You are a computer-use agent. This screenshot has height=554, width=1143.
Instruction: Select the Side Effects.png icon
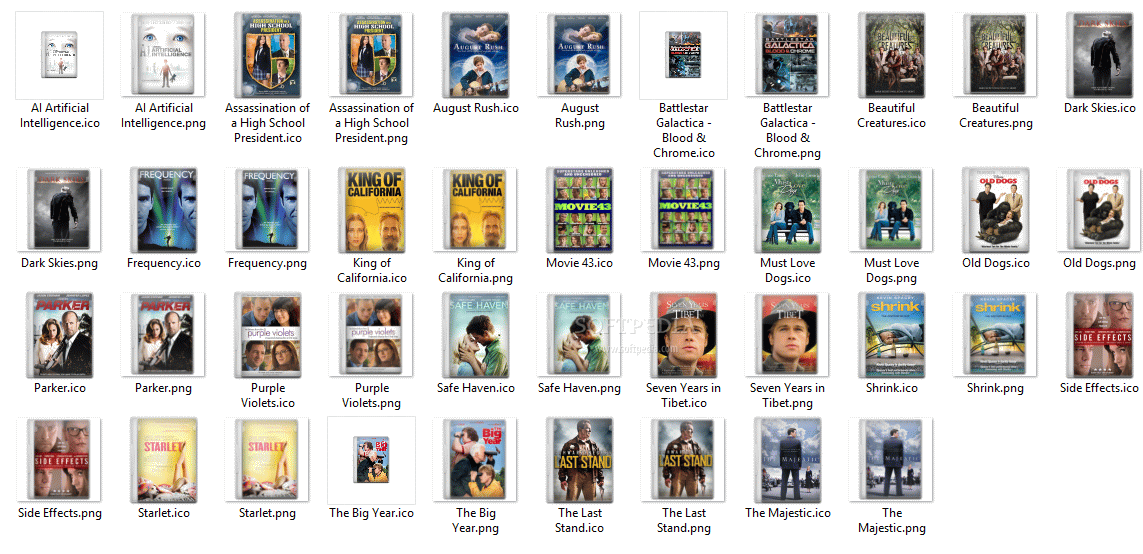point(59,460)
